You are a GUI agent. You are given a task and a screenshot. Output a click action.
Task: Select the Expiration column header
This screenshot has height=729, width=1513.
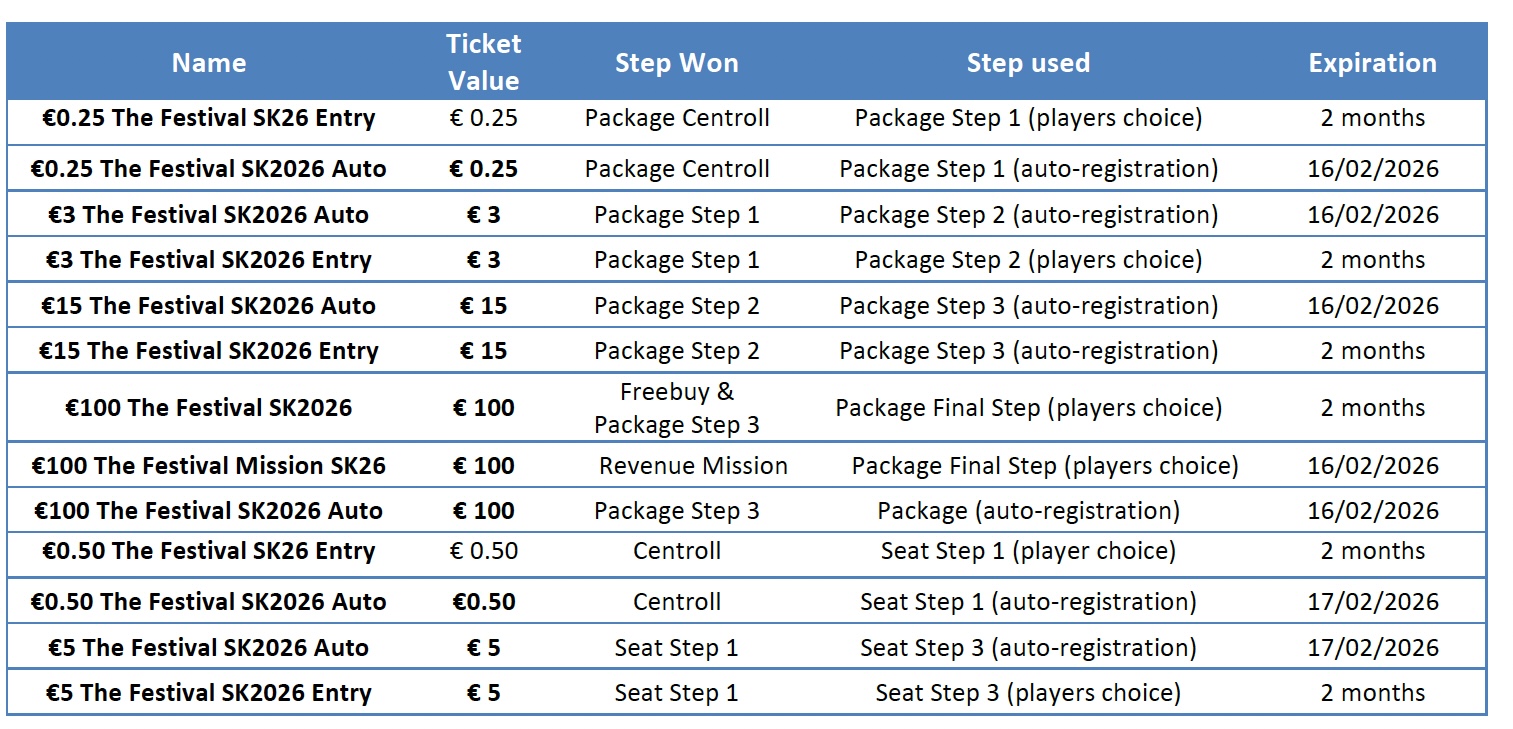click(x=1372, y=63)
